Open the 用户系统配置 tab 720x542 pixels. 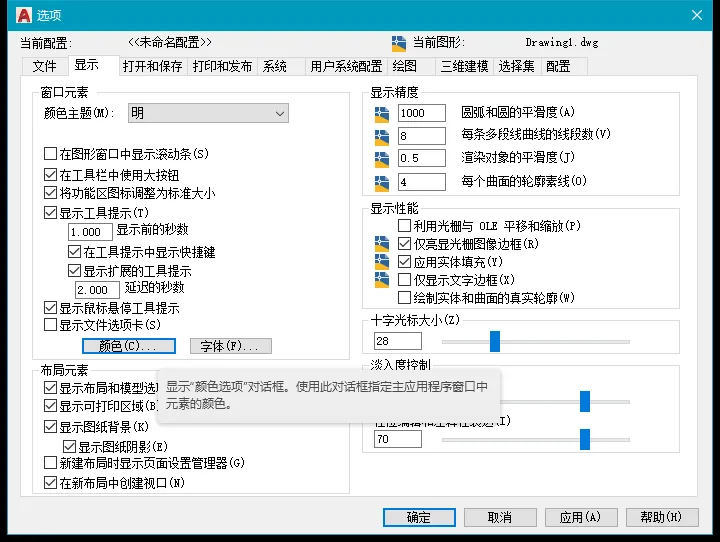346,66
